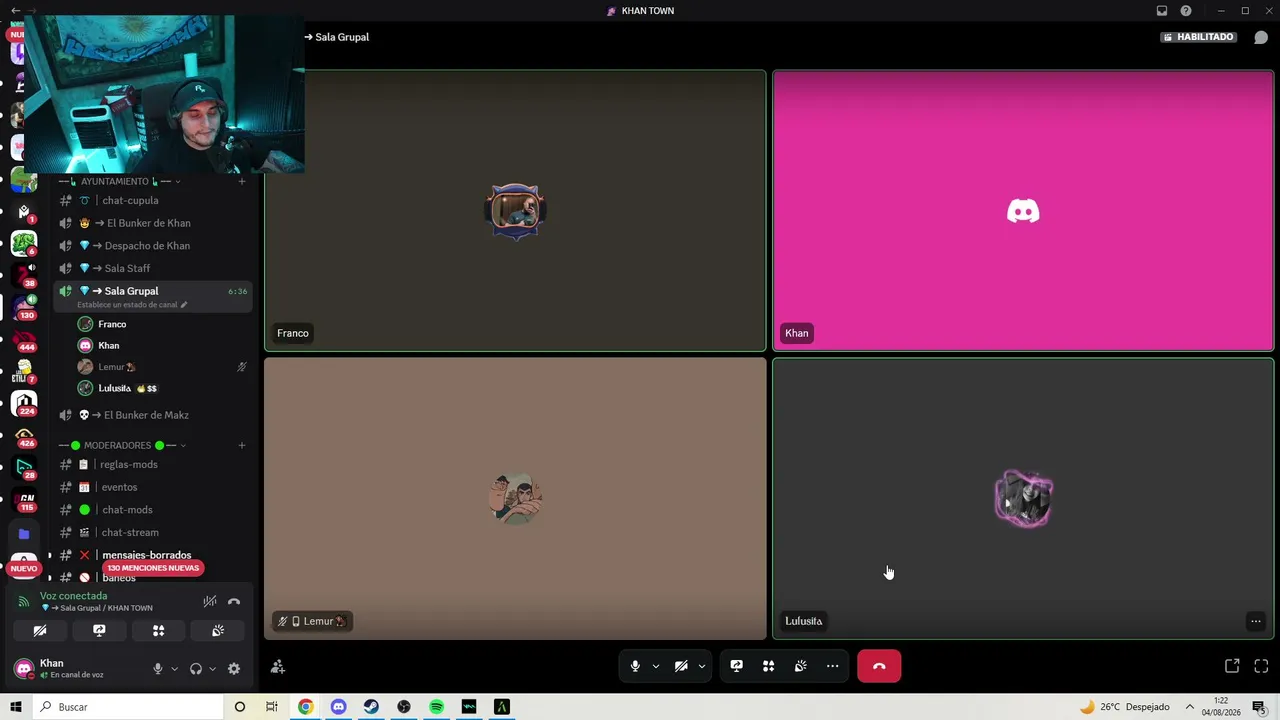Viewport: 1280px width, 720px height.
Task: Open Khan user profile avatar
Action: pyautogui.click(x=23, y=668)
